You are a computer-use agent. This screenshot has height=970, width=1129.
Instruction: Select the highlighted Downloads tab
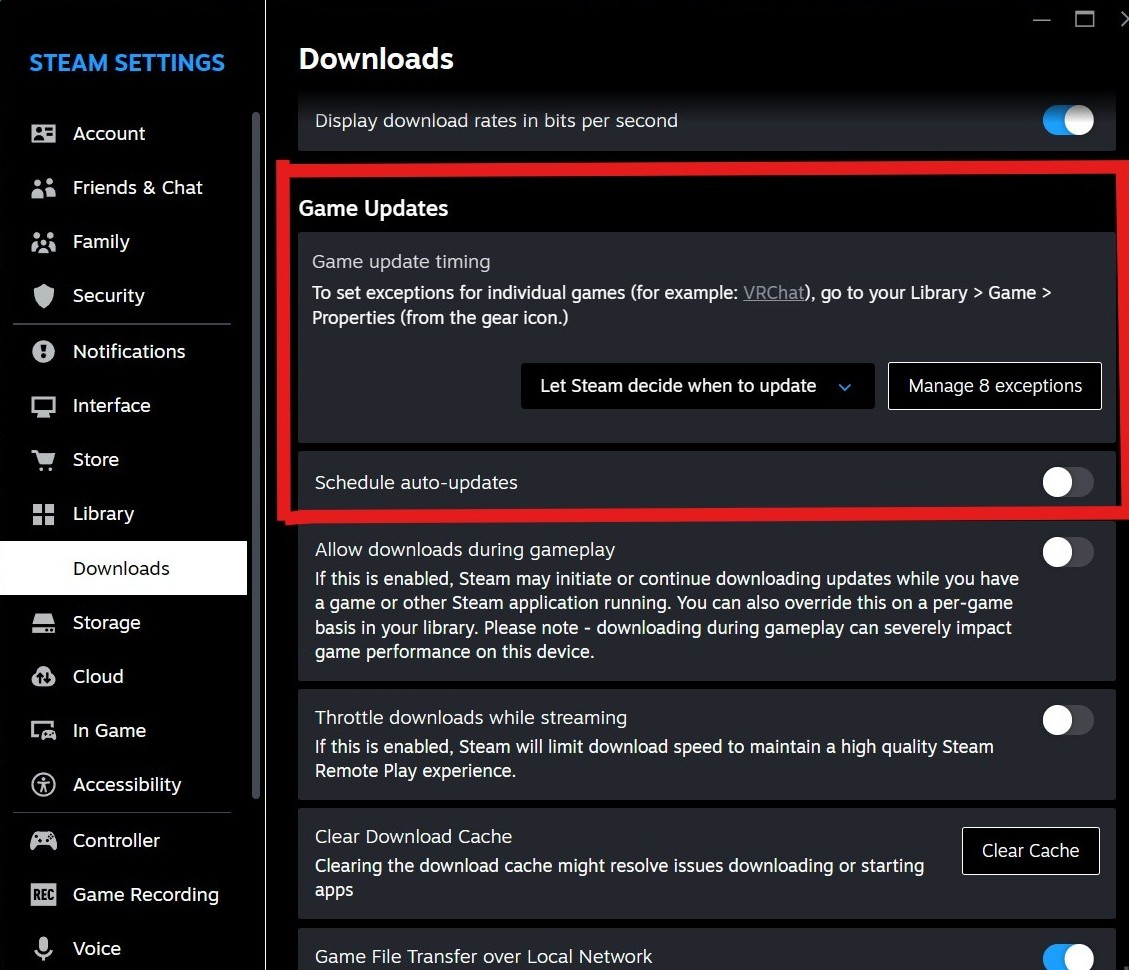(123, 568)
